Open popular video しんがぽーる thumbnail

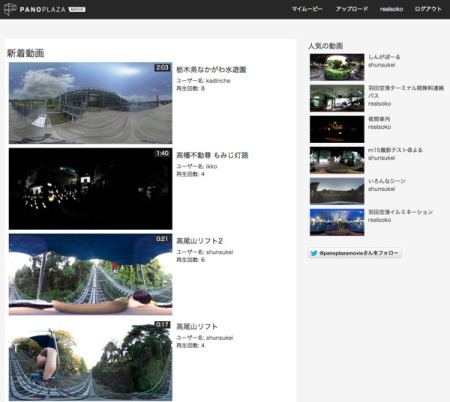click(x=337, y=67)
